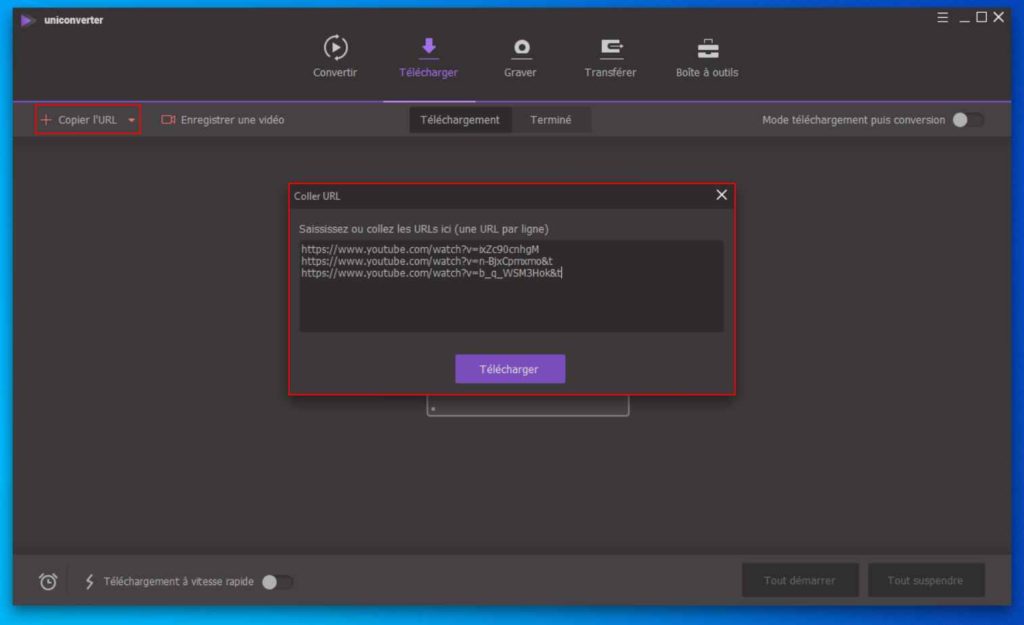Click the second YouTube URL line ending BjxCpmxmo&t
This screenshot has height=625, width=1024.
point(426,261)
